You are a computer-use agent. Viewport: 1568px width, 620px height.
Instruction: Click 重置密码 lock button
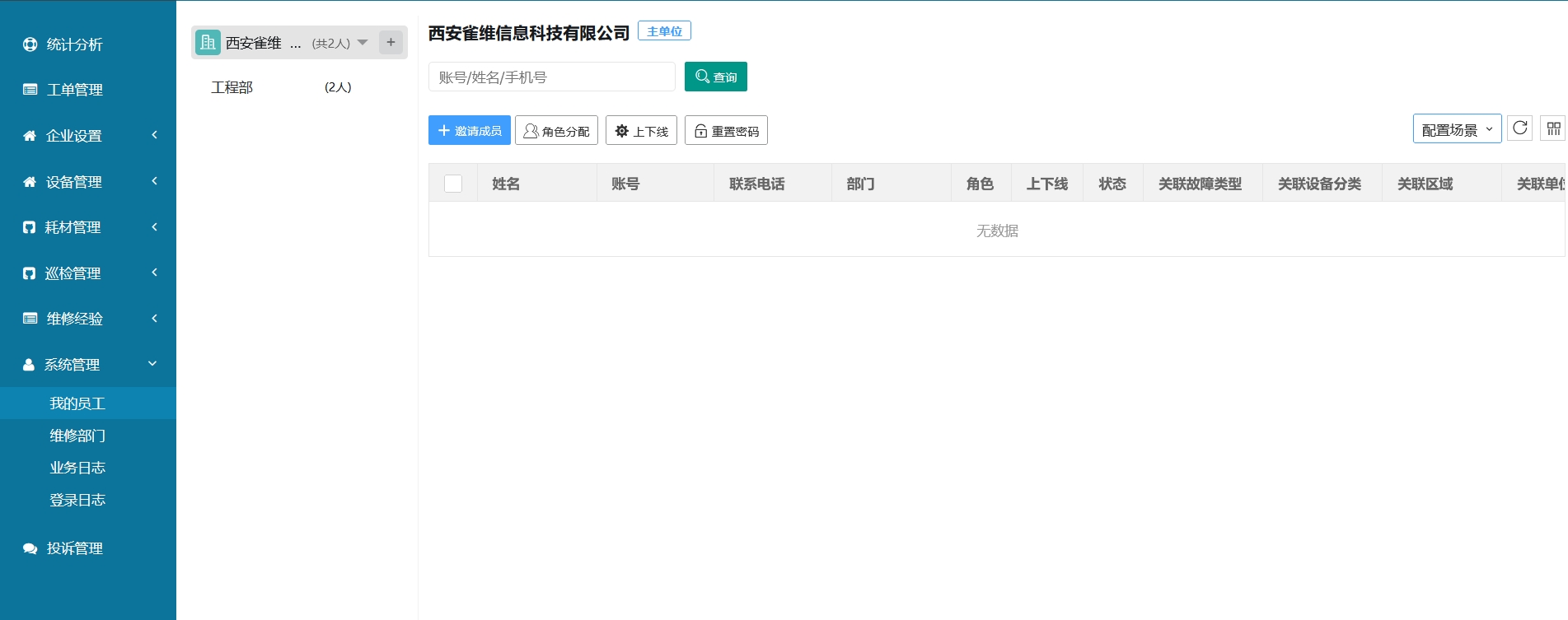point(726,131)
